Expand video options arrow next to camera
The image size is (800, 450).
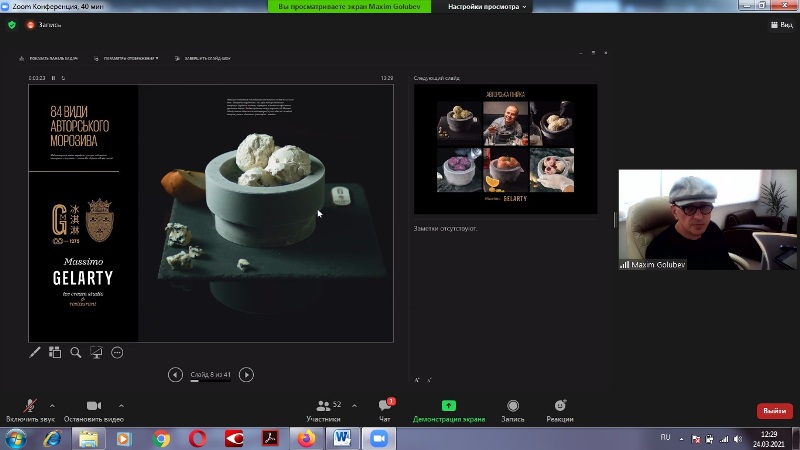[122, 405]
